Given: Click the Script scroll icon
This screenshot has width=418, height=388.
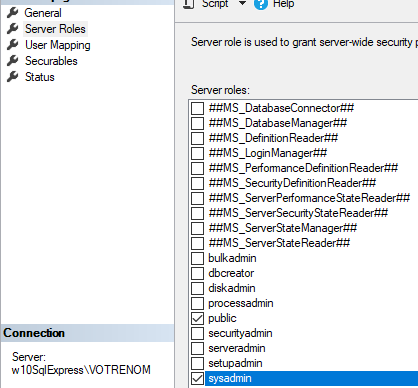Looking at the screenshot, I should pyautogui.click(x=189, y=4).
